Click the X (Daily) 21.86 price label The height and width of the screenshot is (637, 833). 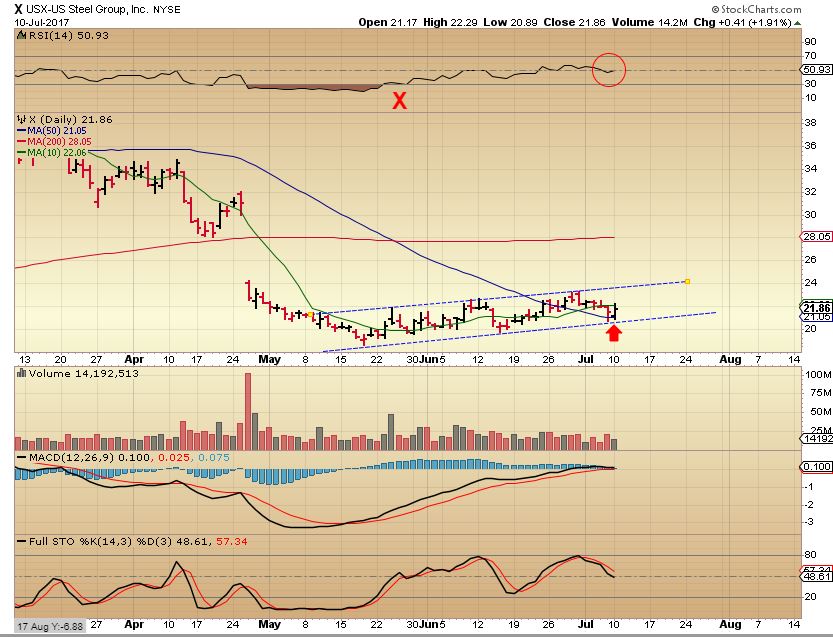71,120
